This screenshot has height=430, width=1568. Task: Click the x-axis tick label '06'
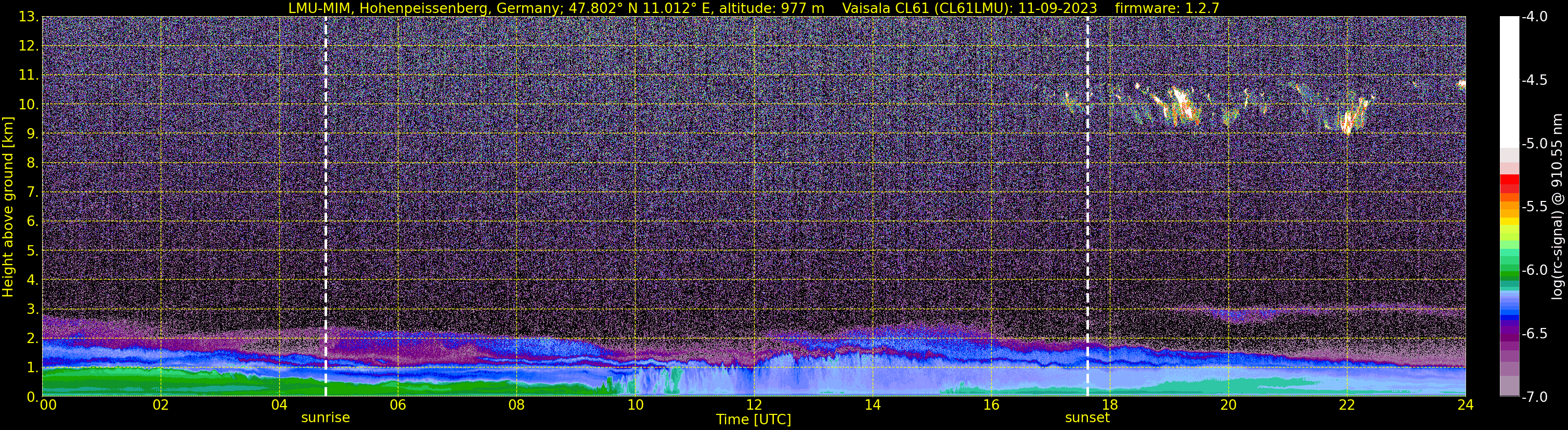click(x=398, y=405)
